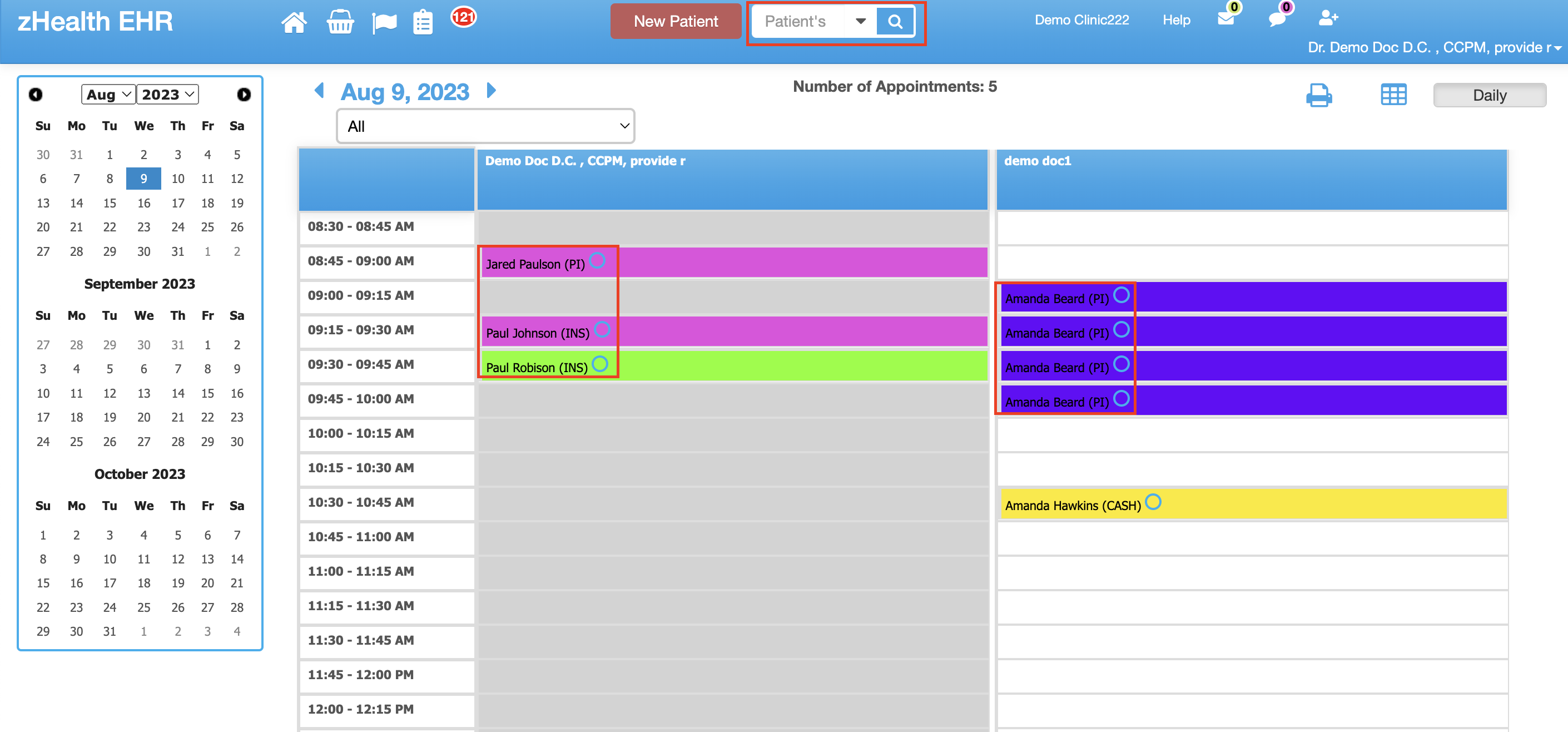Select August 16 in the mini calendar
Image resolution: width=1568 pixels, height=732 pixels.
pyautogui.click(x=143, y=203)
